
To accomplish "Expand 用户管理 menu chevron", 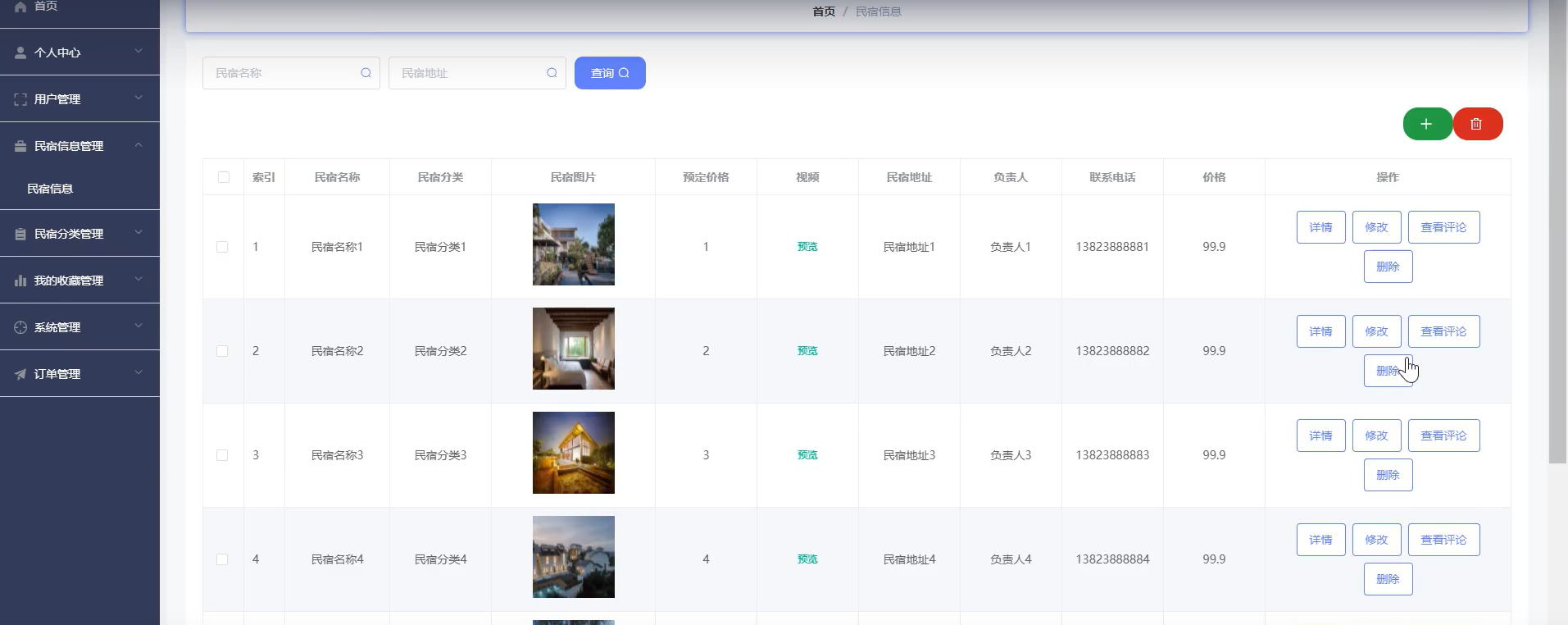I will 139,98.
